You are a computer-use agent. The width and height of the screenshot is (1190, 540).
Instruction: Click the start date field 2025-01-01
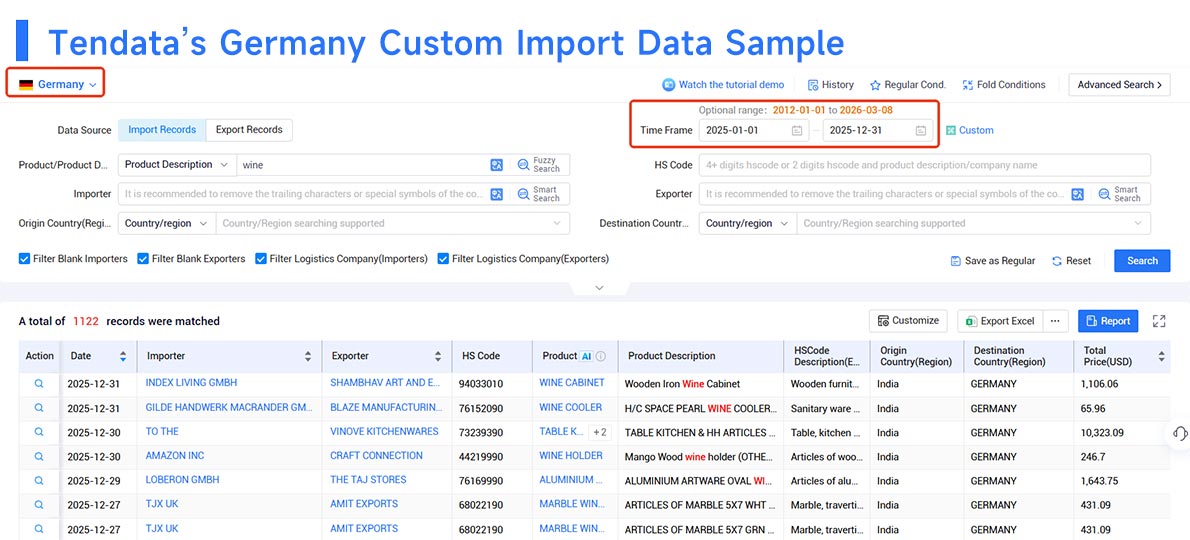coord(754,130)
